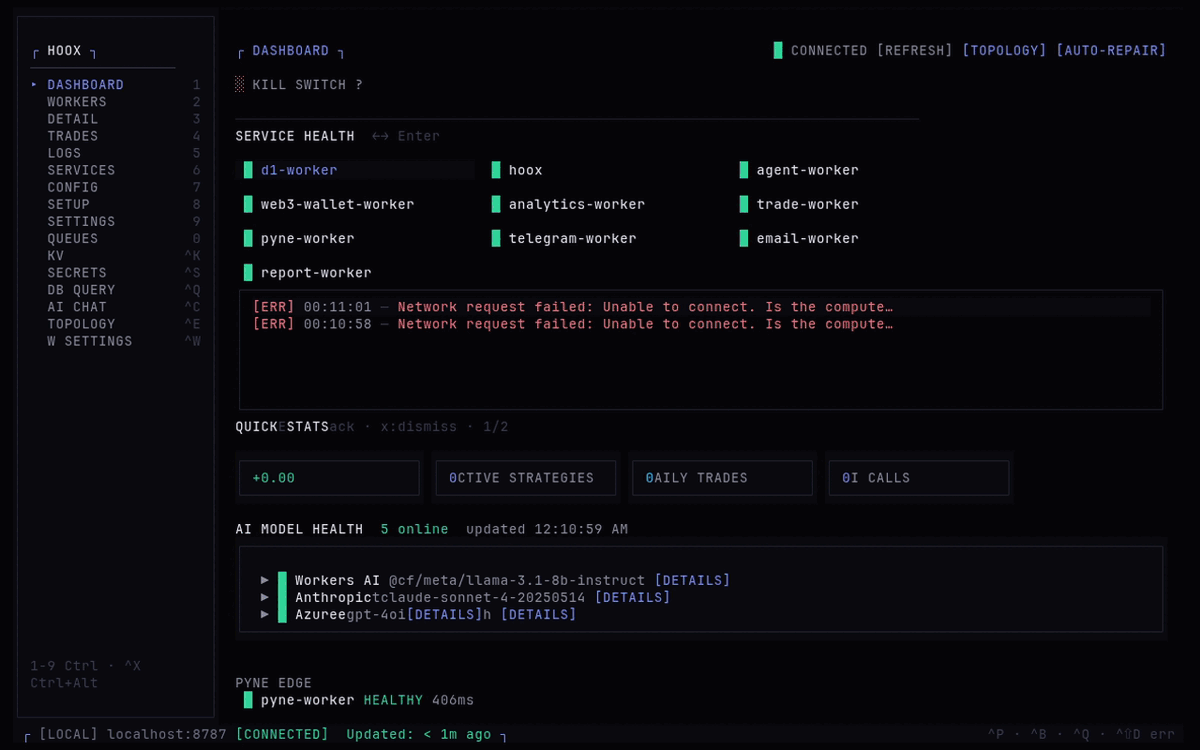
Task: Click the green connection status indicator
Action: tap(778, 50)
